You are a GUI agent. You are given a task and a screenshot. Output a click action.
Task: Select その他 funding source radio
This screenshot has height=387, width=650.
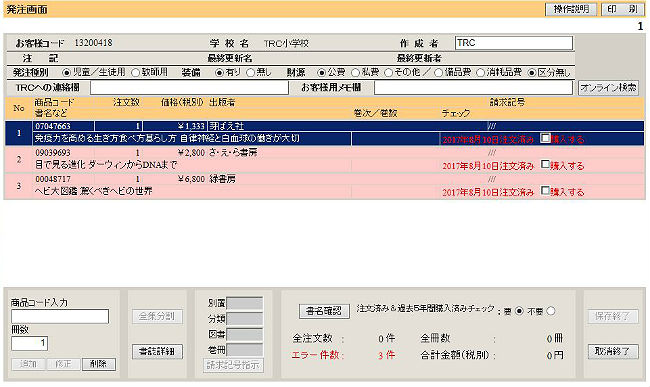[x=388, y=73]
